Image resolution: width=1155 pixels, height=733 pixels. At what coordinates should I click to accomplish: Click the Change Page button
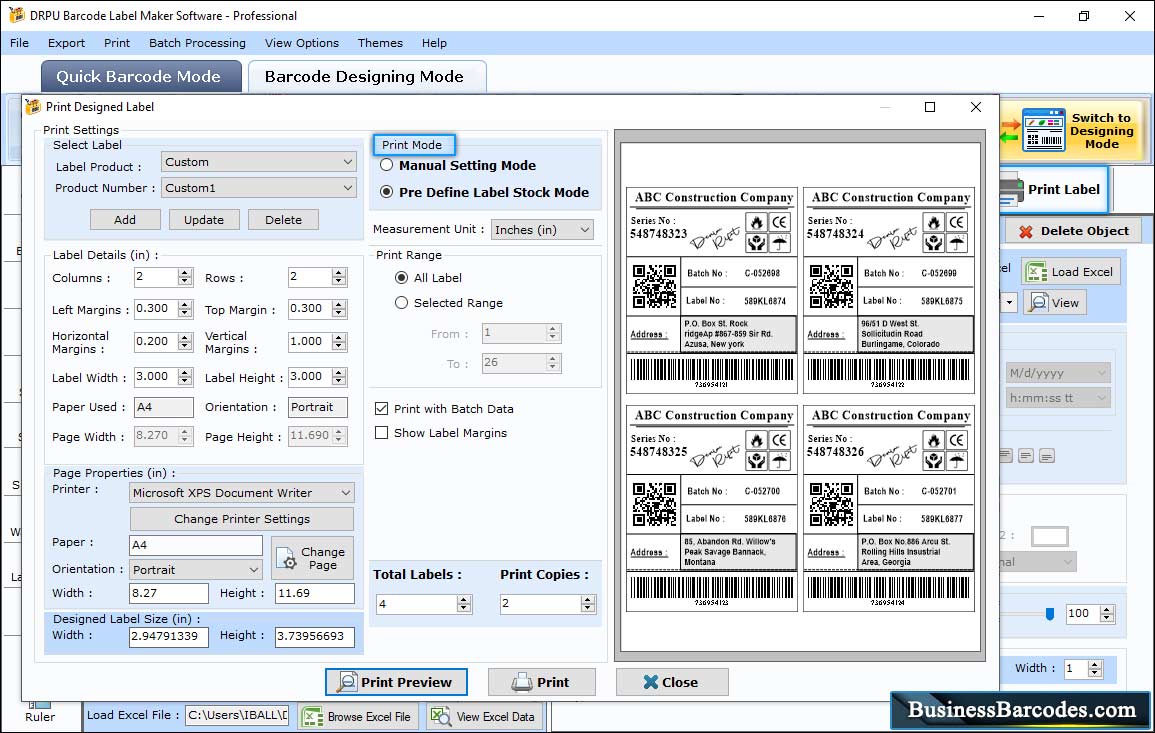click(x=312, y=558)
